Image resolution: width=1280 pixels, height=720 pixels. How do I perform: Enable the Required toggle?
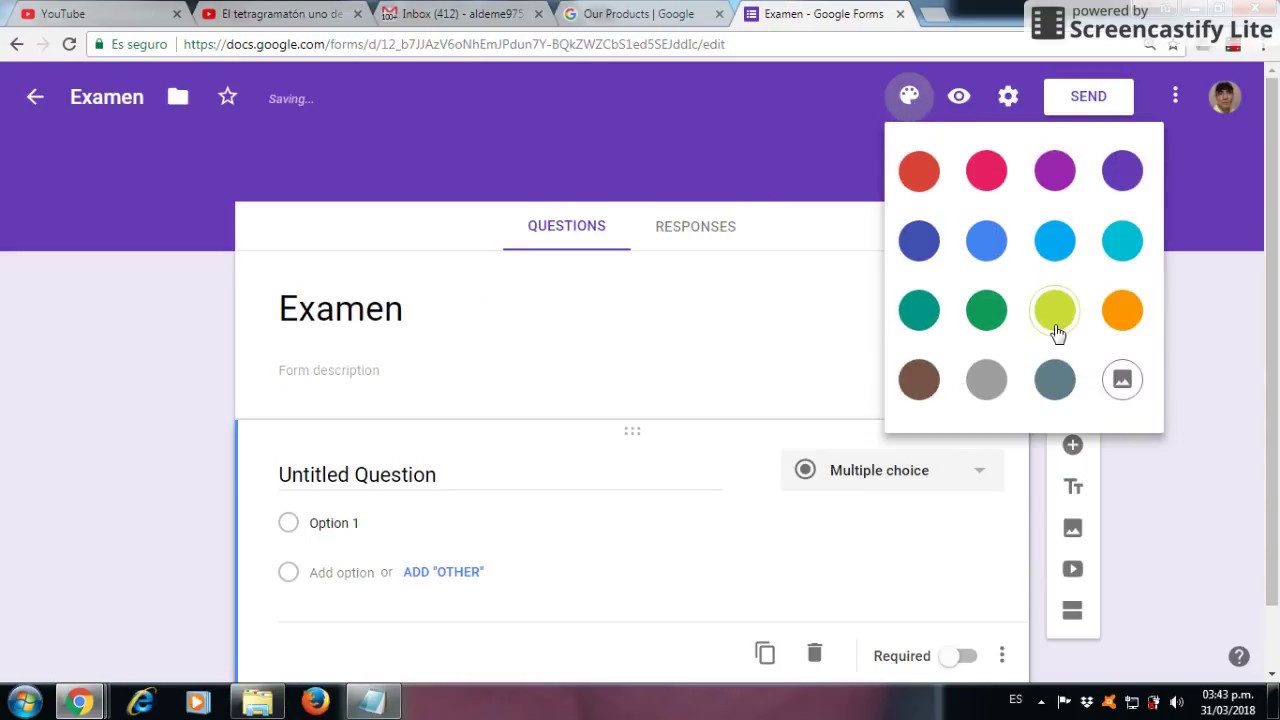pos(958,655)
